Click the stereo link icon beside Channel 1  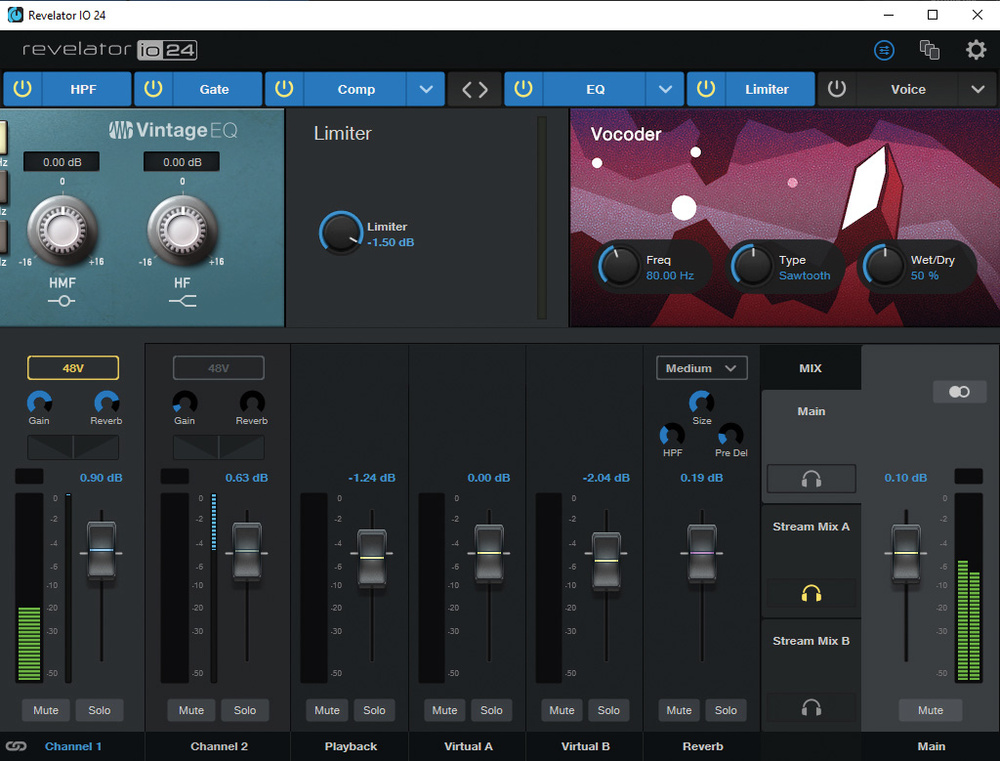16,746
